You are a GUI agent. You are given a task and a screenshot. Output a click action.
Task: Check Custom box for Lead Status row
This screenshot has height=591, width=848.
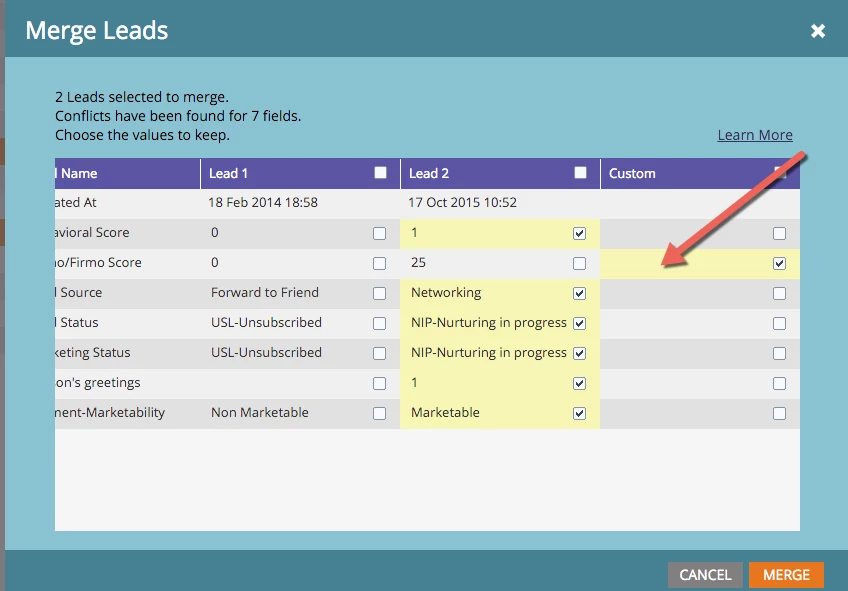(779, 323)
